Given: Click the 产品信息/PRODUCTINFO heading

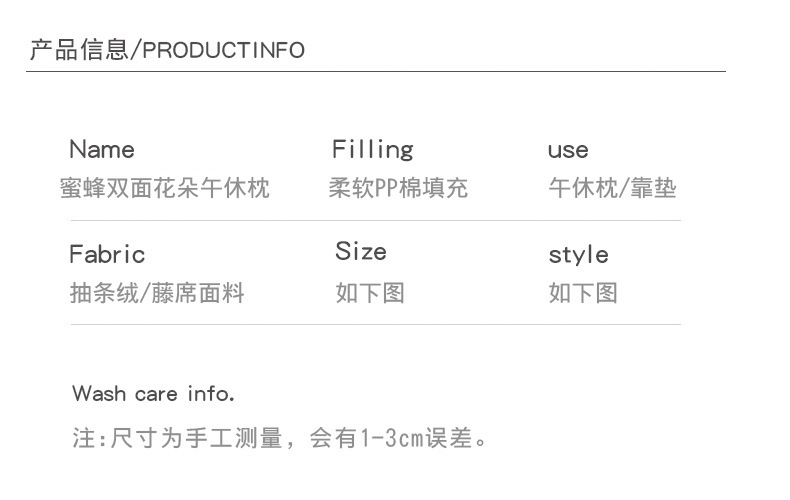Looking at the screenshot, I should click(167, 49).
